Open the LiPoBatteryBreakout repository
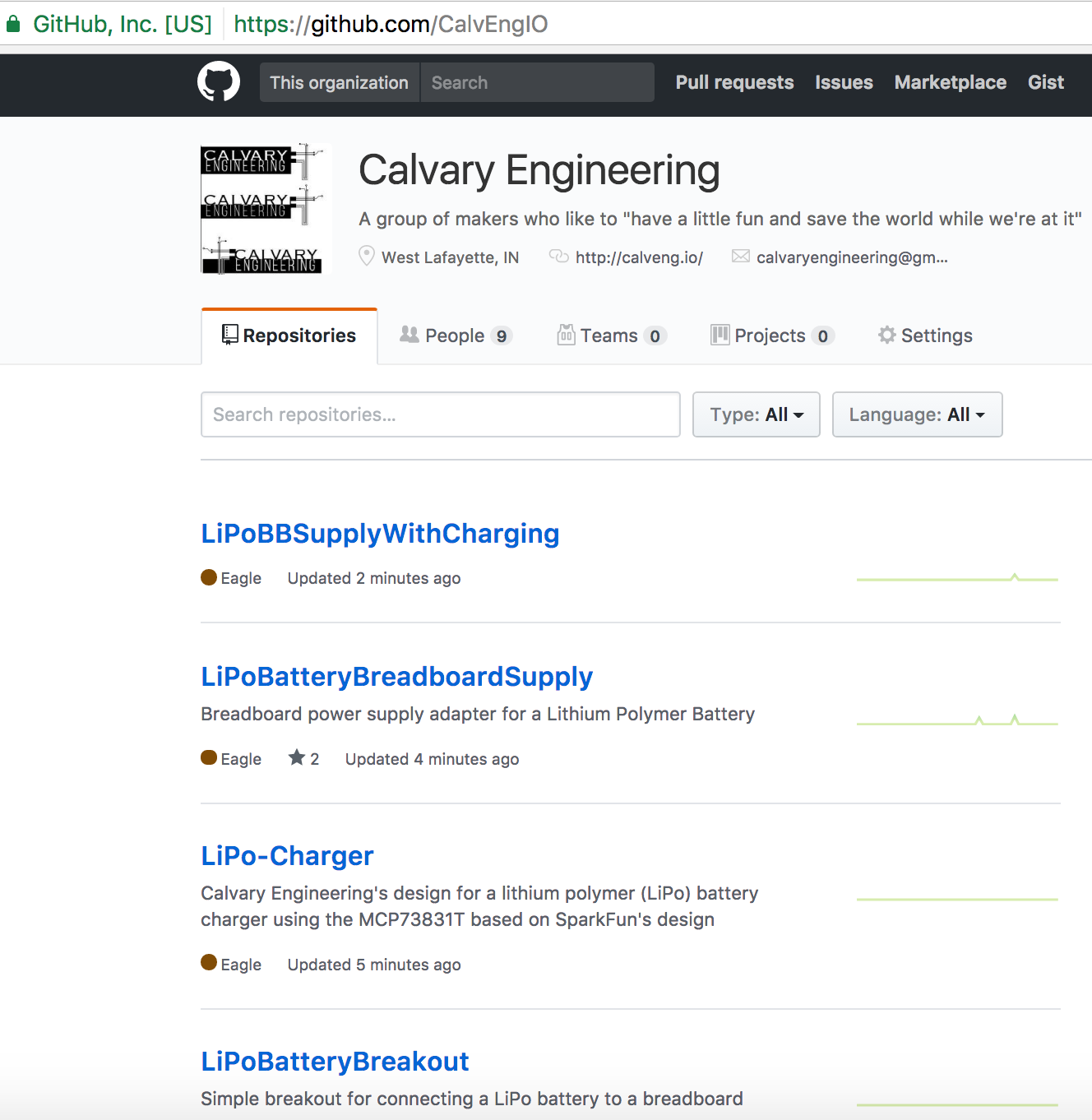 [x=335, y=1062]
